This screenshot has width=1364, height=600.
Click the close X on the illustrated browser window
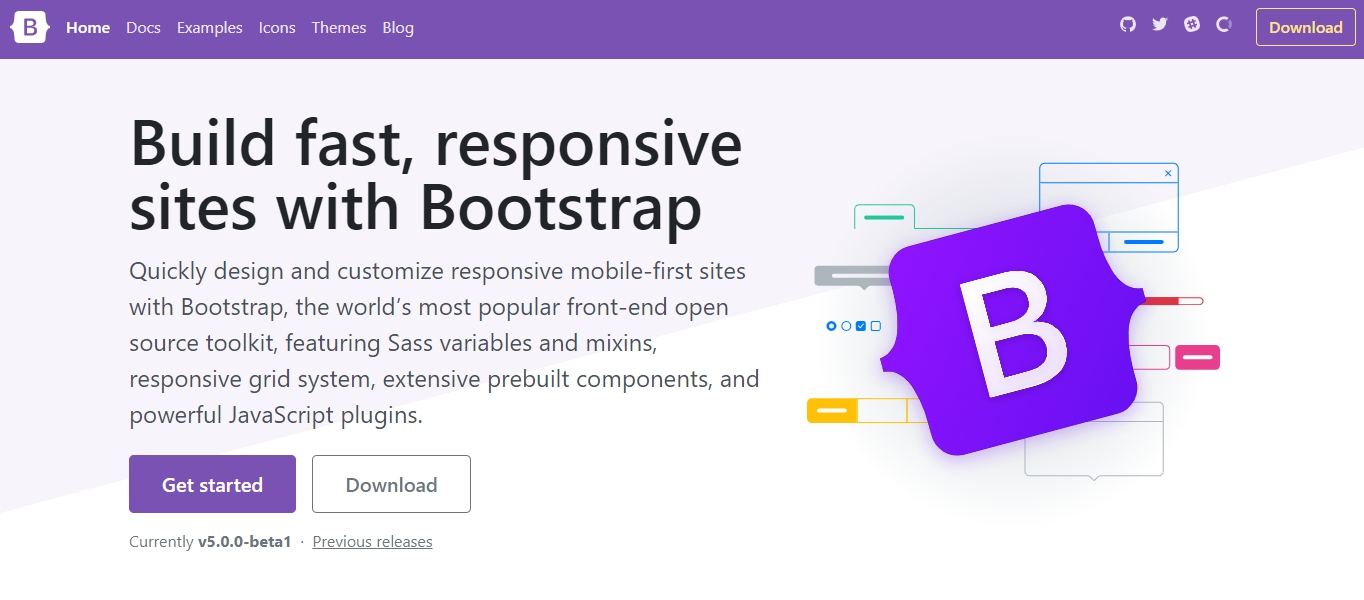tap(1167, 172)
